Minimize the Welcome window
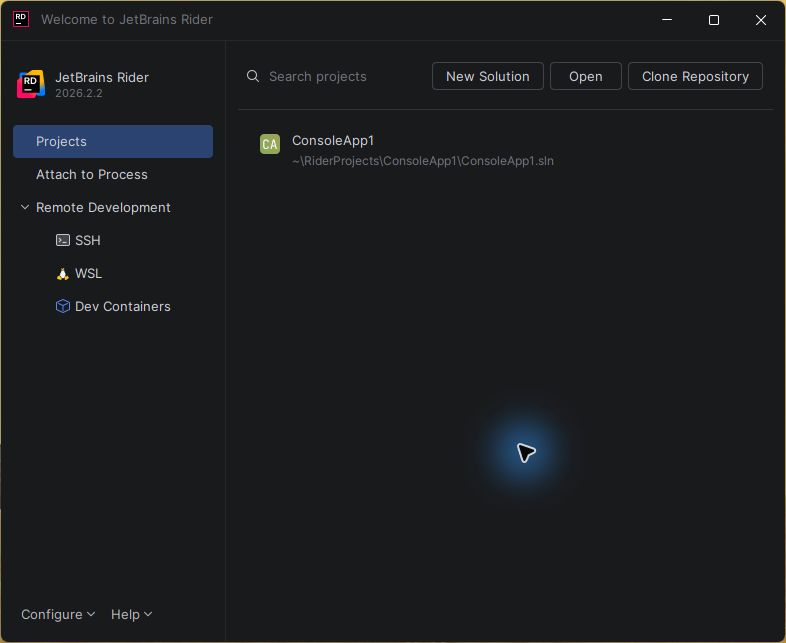Viewport: 786px width, 643px height. coord(667,20)
